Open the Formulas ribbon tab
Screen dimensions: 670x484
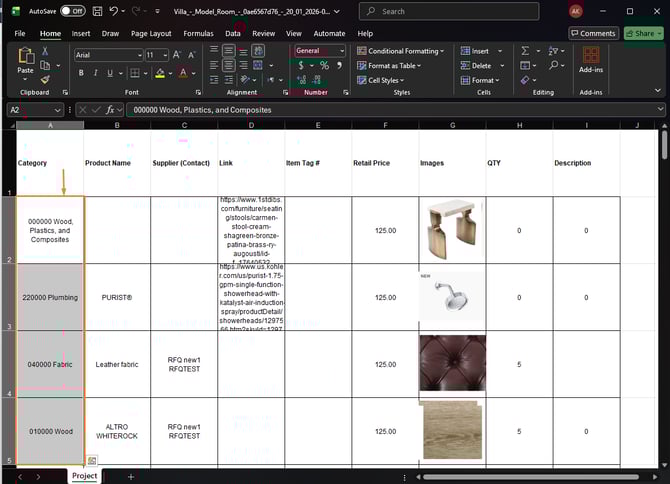pos(197,33)
